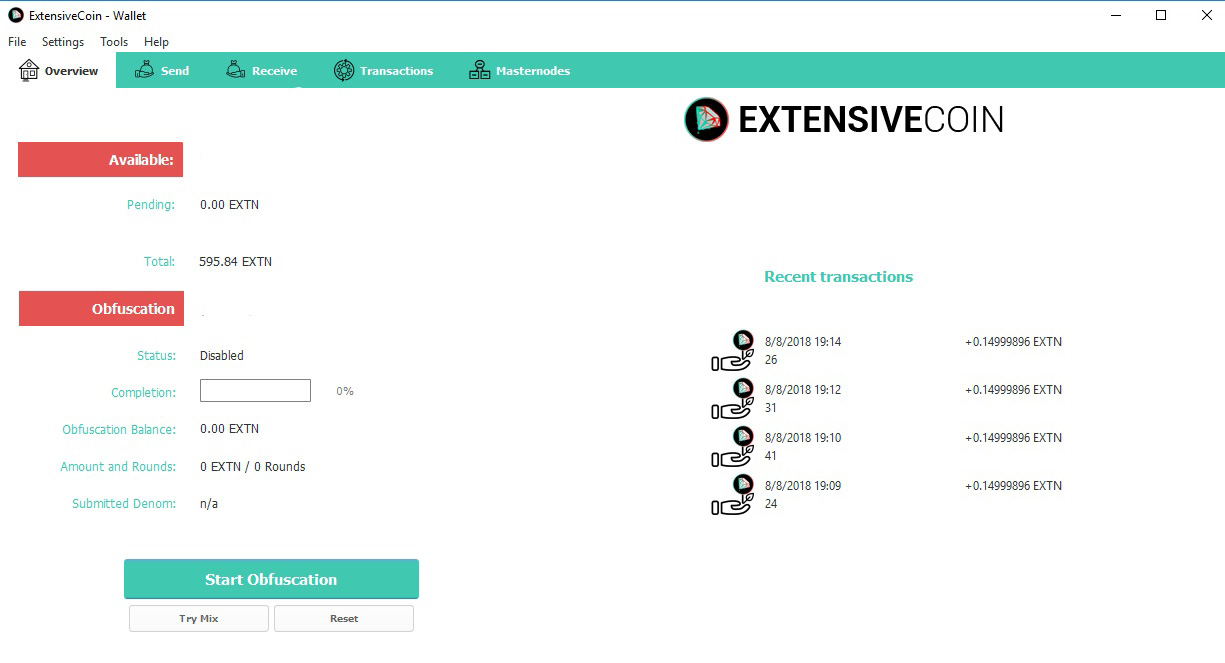Switch to the Overview tab

point(59,70)
